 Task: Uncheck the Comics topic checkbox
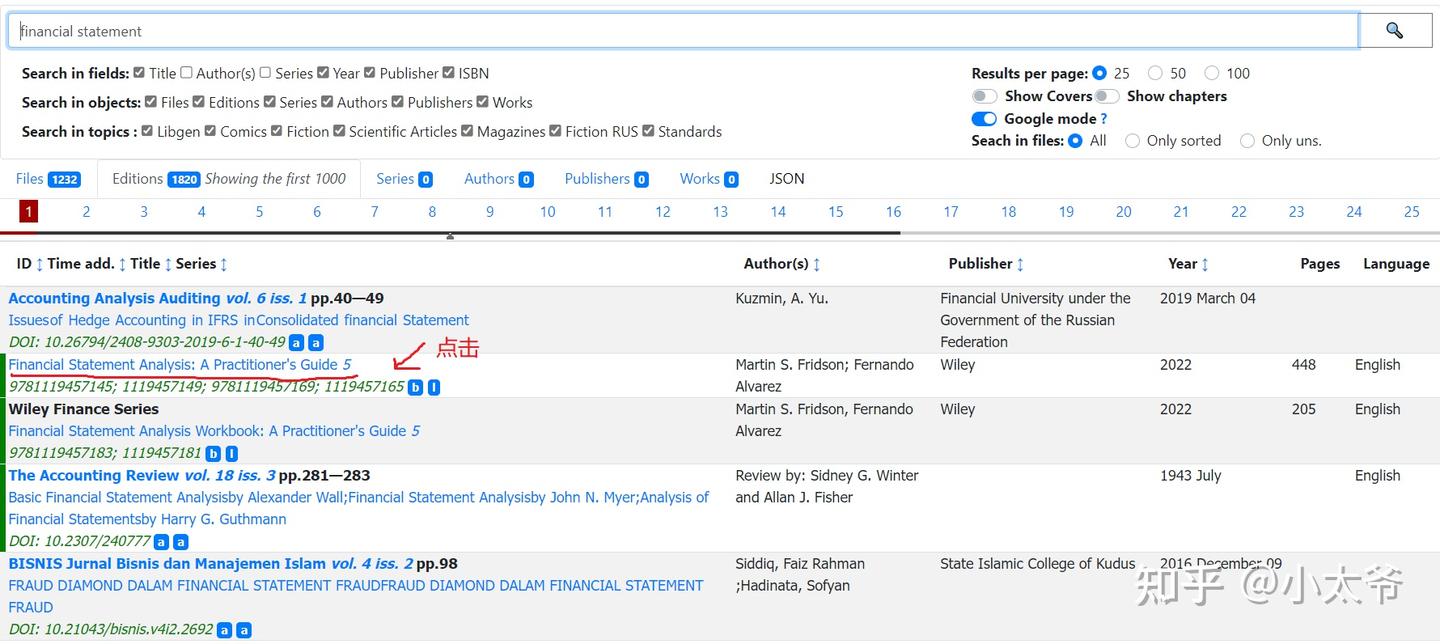211,131
